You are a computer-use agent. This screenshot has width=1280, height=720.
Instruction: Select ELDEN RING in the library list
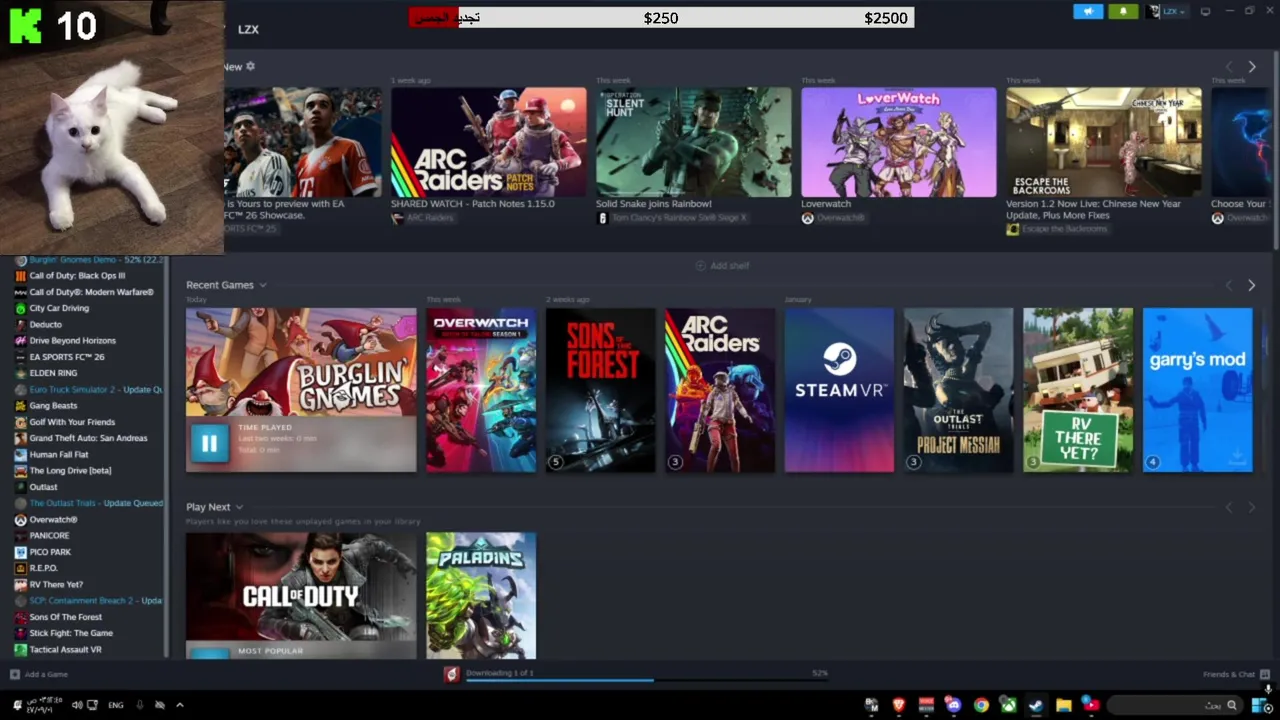tap(53, 373)
